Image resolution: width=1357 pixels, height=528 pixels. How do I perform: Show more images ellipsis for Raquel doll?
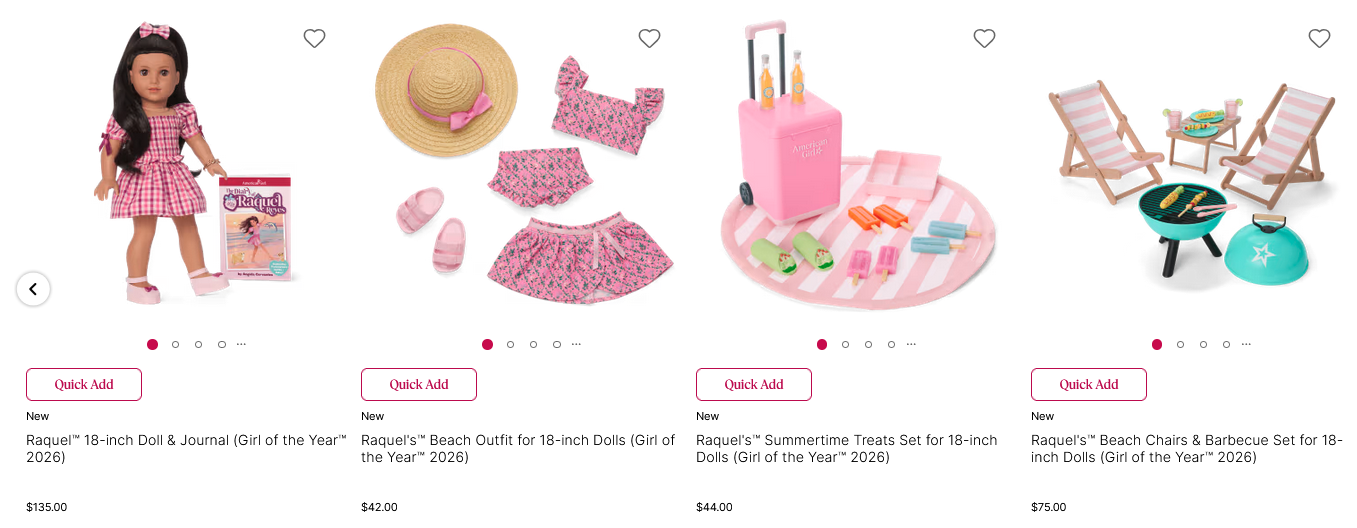(x=241, y=344)
